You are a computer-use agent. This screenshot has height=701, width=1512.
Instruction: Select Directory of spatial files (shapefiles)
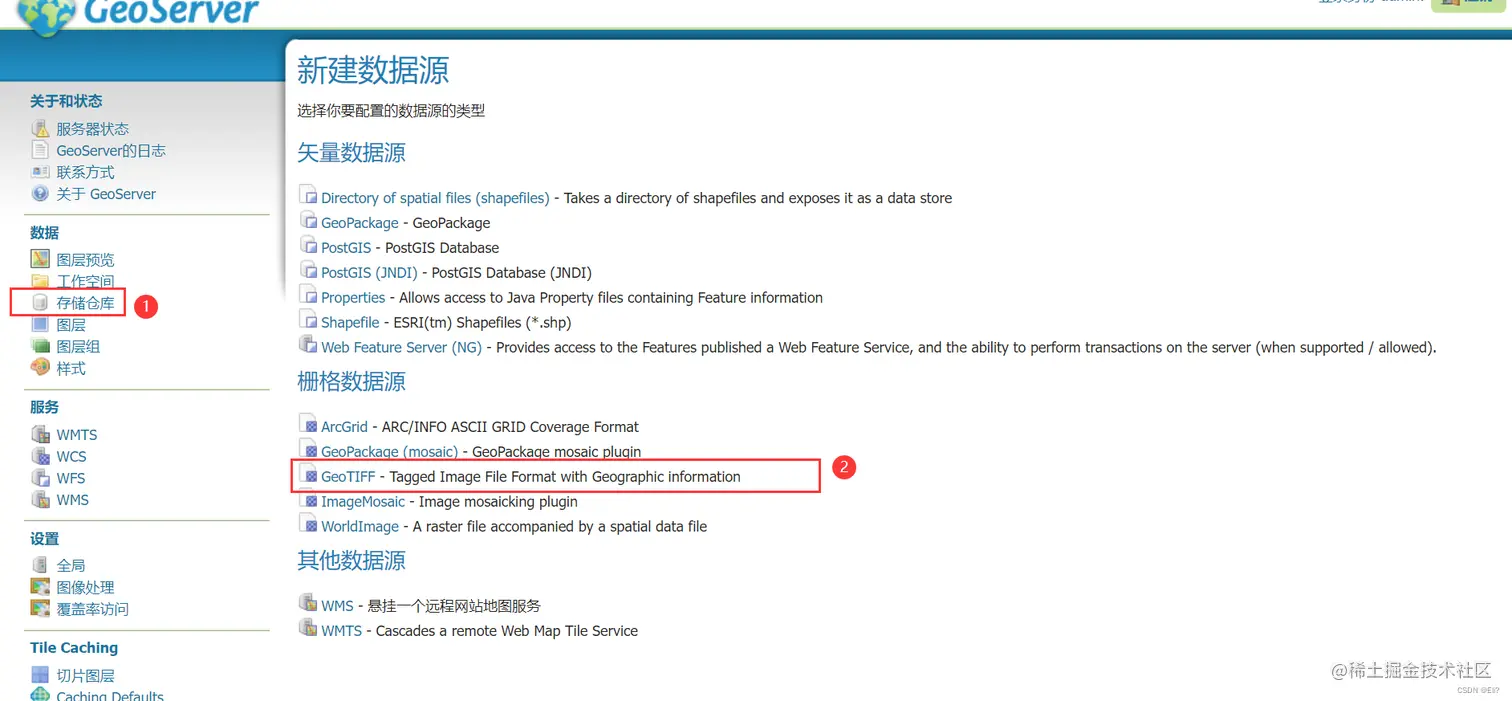(x=435, y=198)
